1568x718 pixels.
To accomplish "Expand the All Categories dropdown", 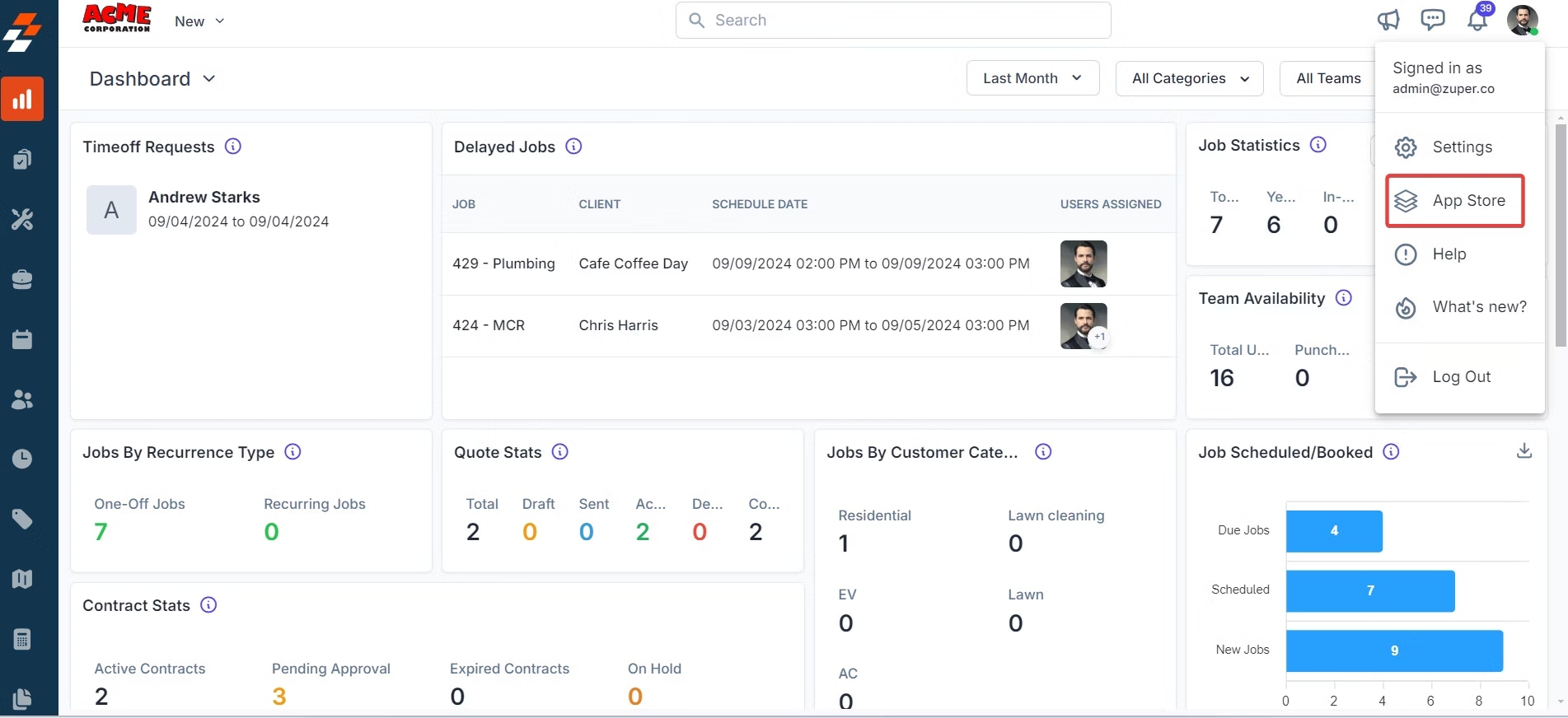I will [x=1189, y=78].
